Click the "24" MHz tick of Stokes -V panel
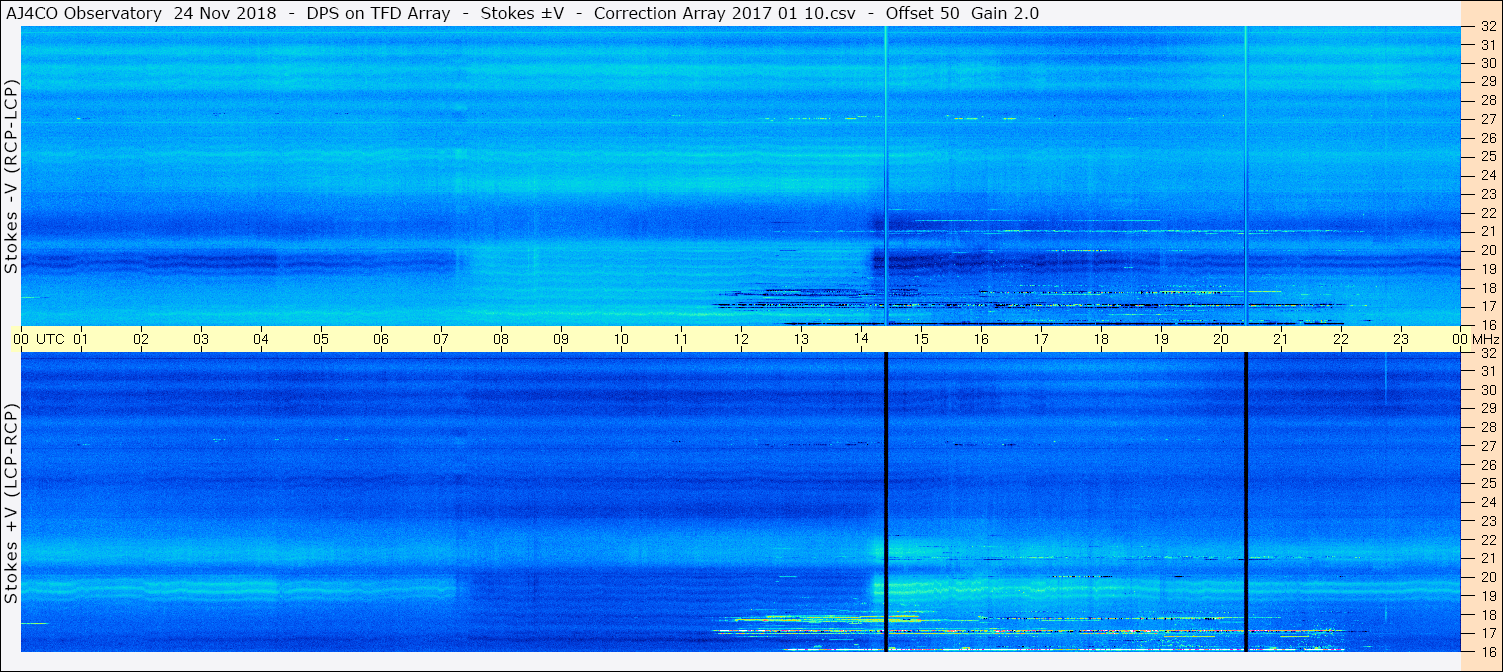The height and width of the screenshot is (672, 1503). click(1487, 175)
